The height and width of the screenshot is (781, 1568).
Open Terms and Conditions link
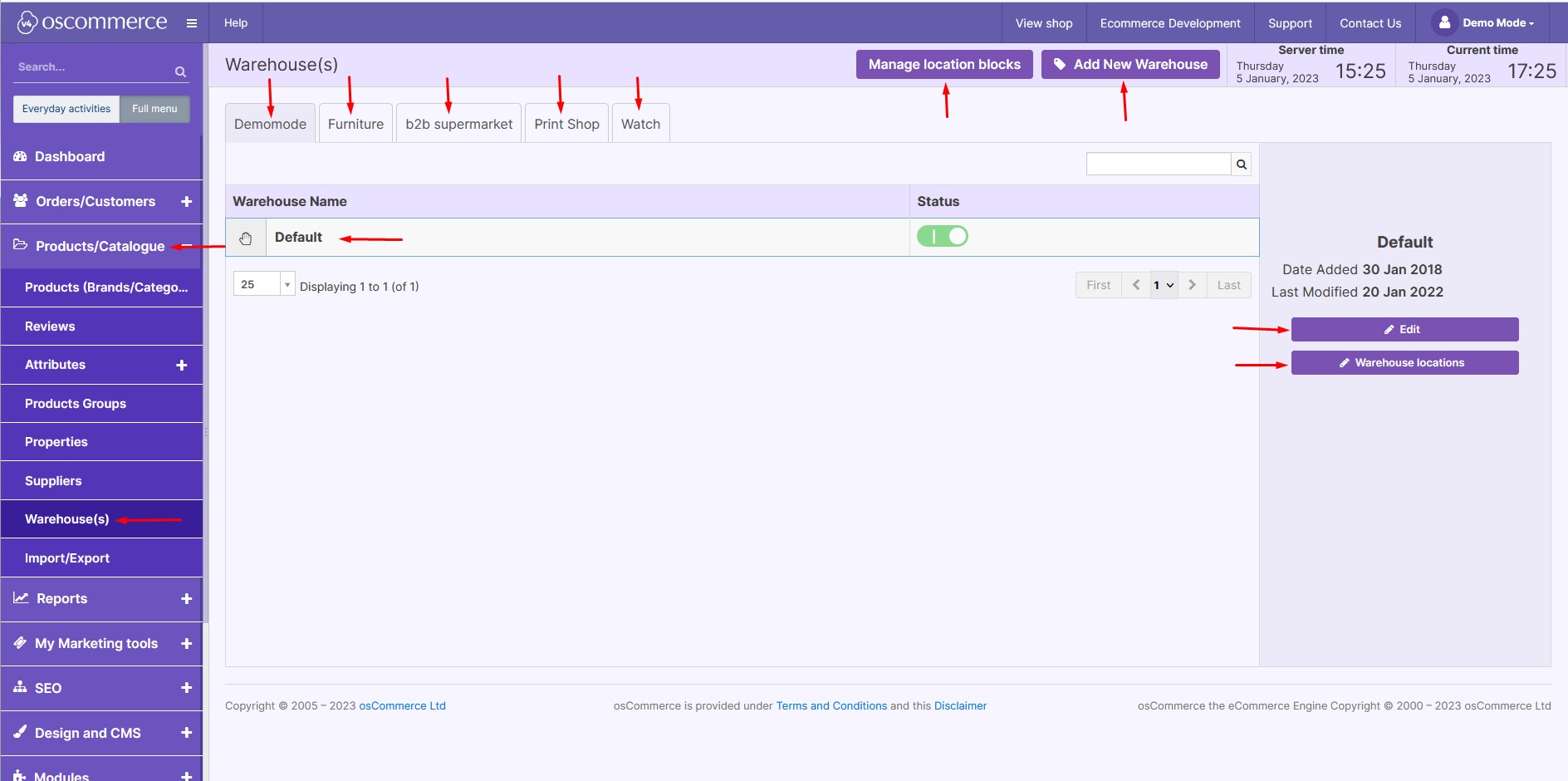[831, 706]
